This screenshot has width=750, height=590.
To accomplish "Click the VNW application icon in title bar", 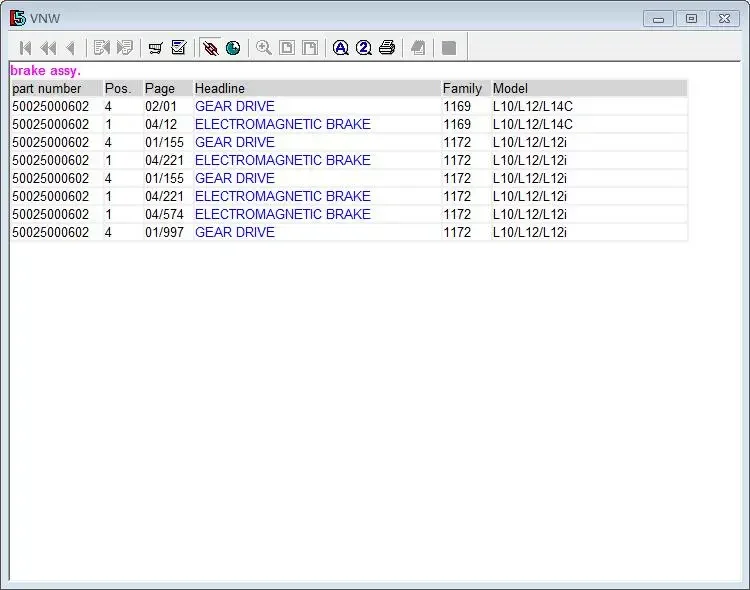I will [18, 18].
